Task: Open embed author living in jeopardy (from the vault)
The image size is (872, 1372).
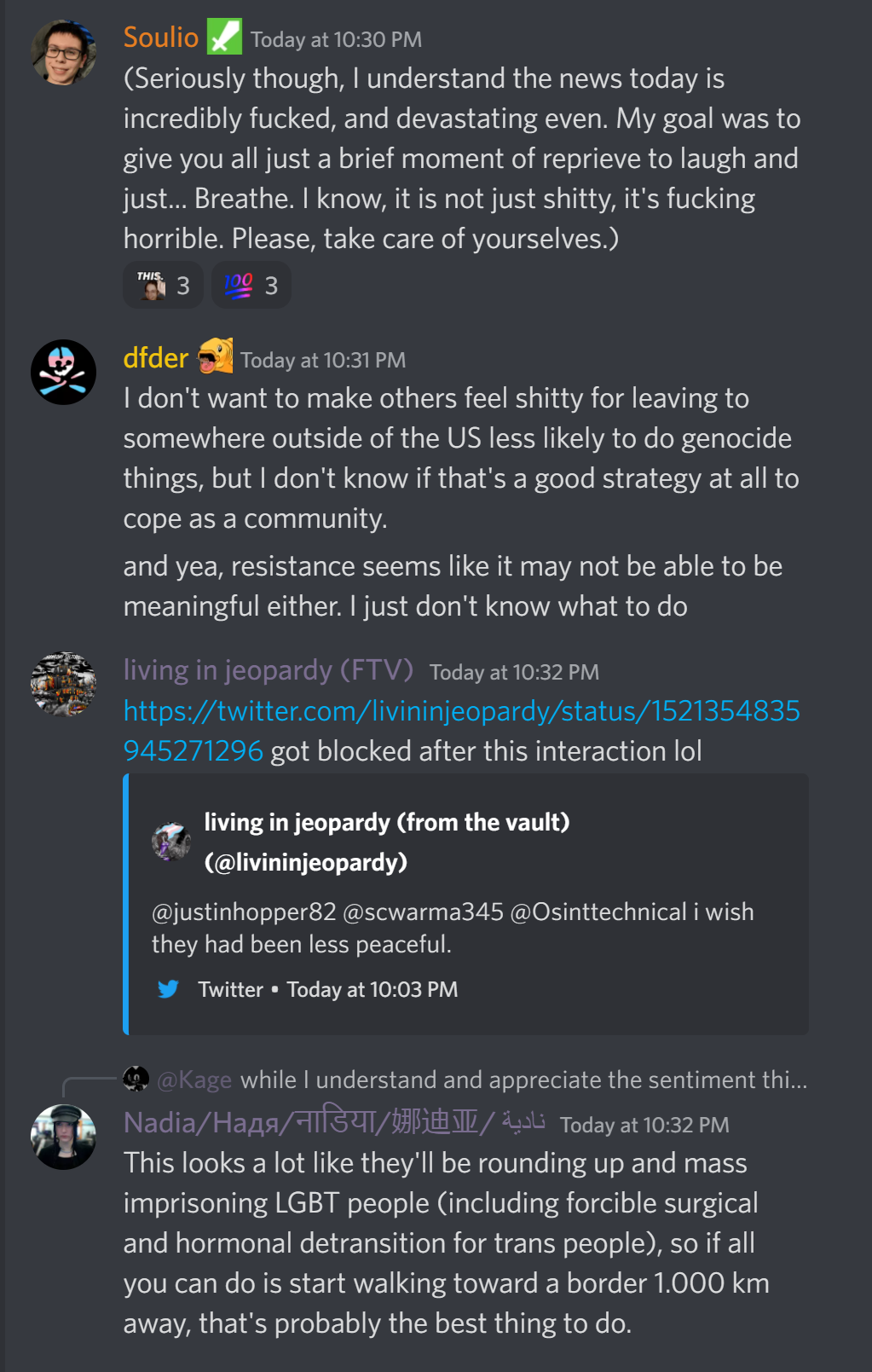Action: tap(387, 842)
